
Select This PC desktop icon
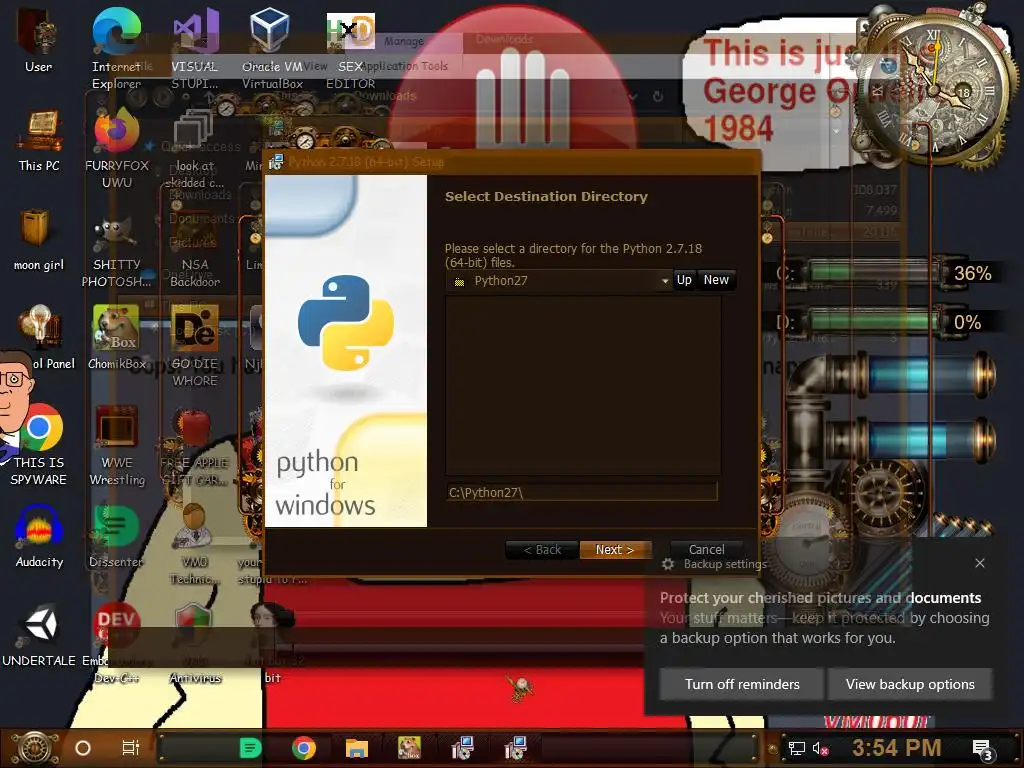(39, 140)
